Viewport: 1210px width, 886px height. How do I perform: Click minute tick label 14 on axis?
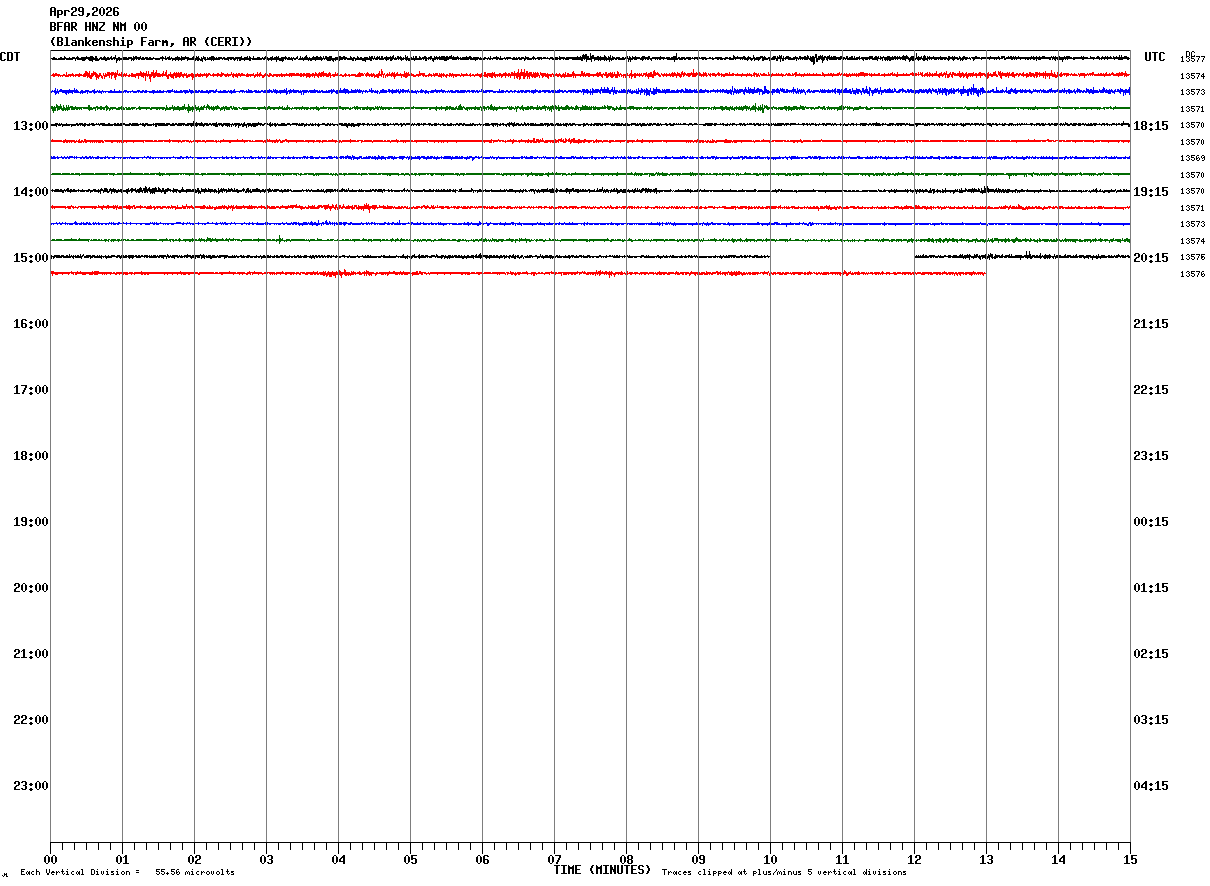tap(1058, 860)
